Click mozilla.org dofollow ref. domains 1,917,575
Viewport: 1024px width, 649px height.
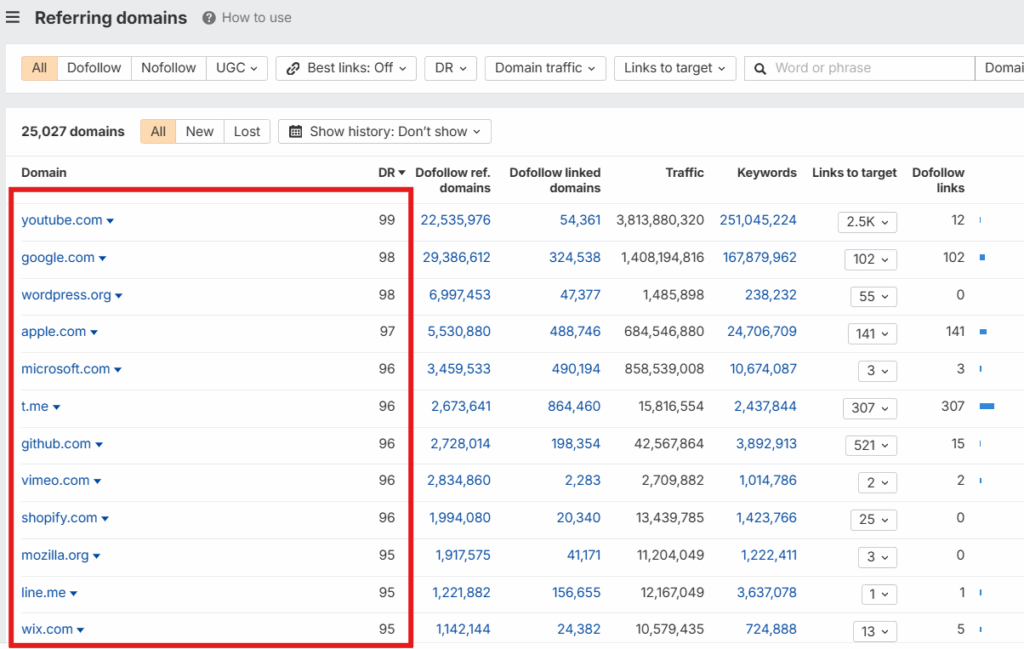click(x=463, y=555)
